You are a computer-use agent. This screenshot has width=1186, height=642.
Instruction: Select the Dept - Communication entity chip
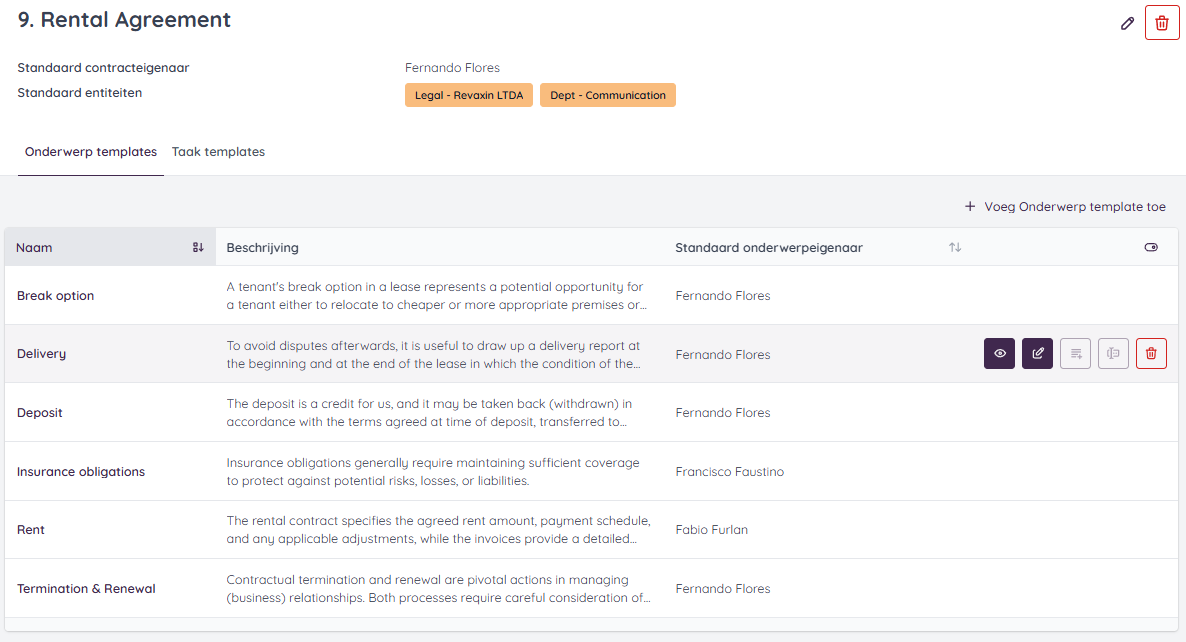(608, 94)
